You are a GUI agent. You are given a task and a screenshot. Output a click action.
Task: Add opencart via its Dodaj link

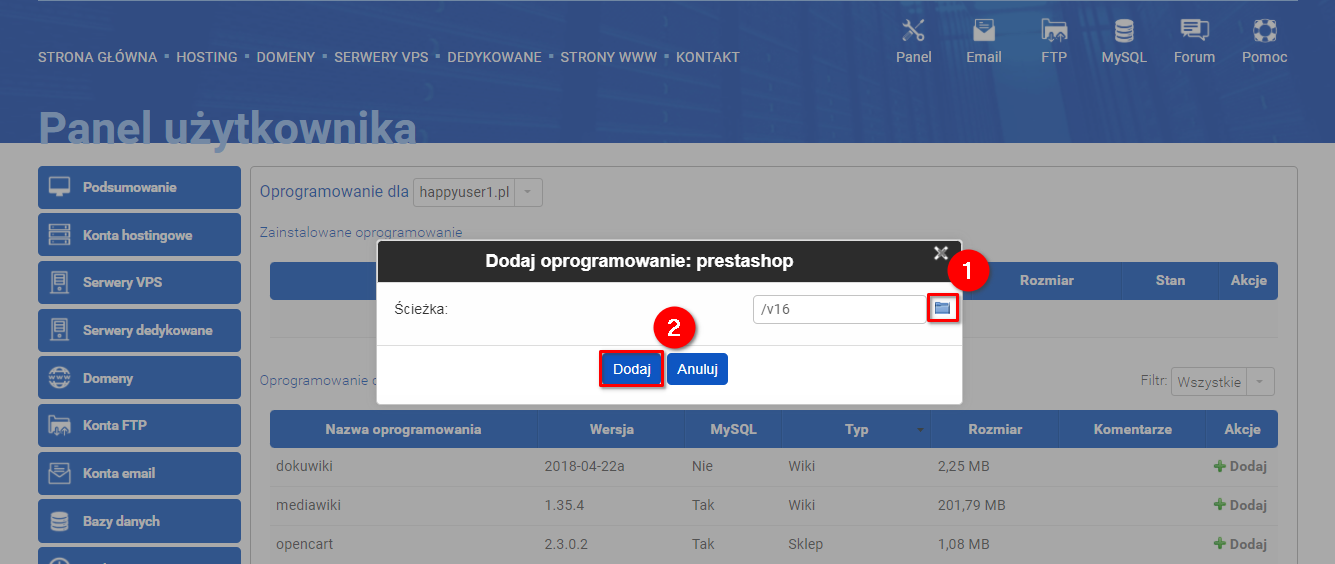(1240, 544)
